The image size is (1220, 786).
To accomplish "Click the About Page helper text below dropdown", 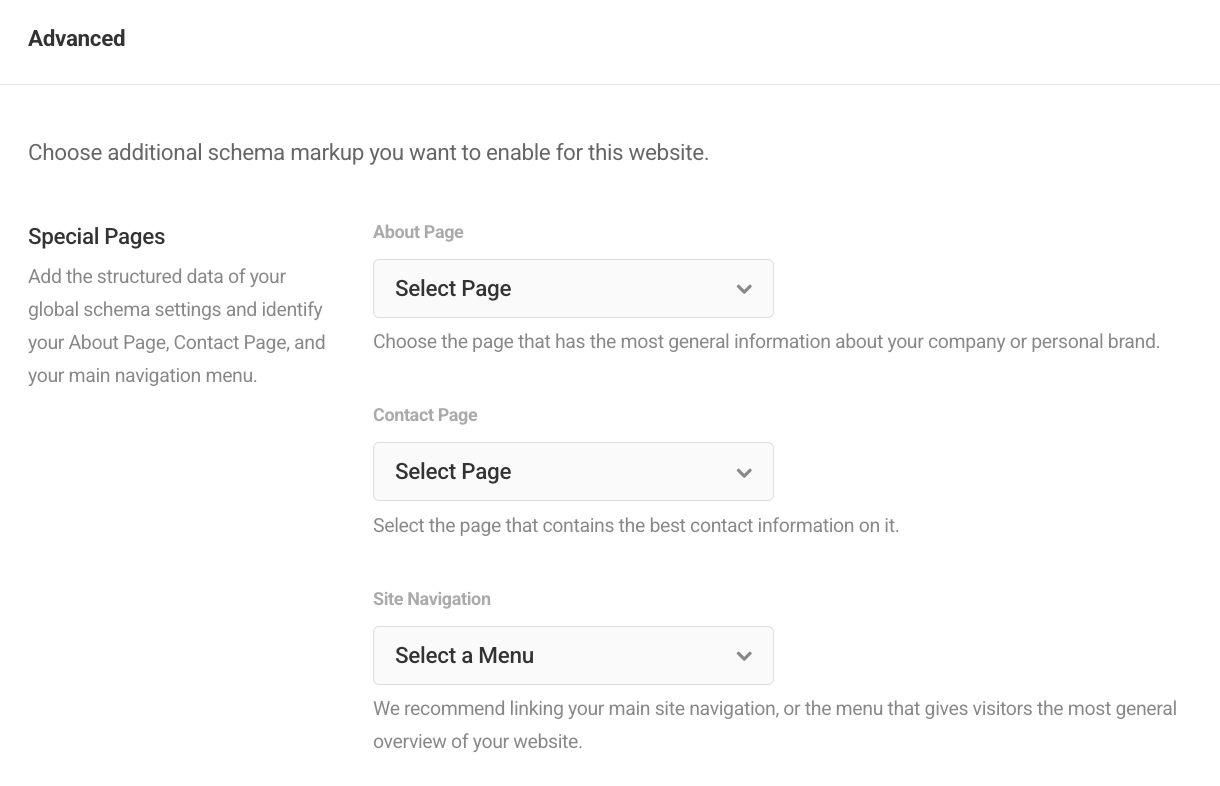I will pos(766,341).
